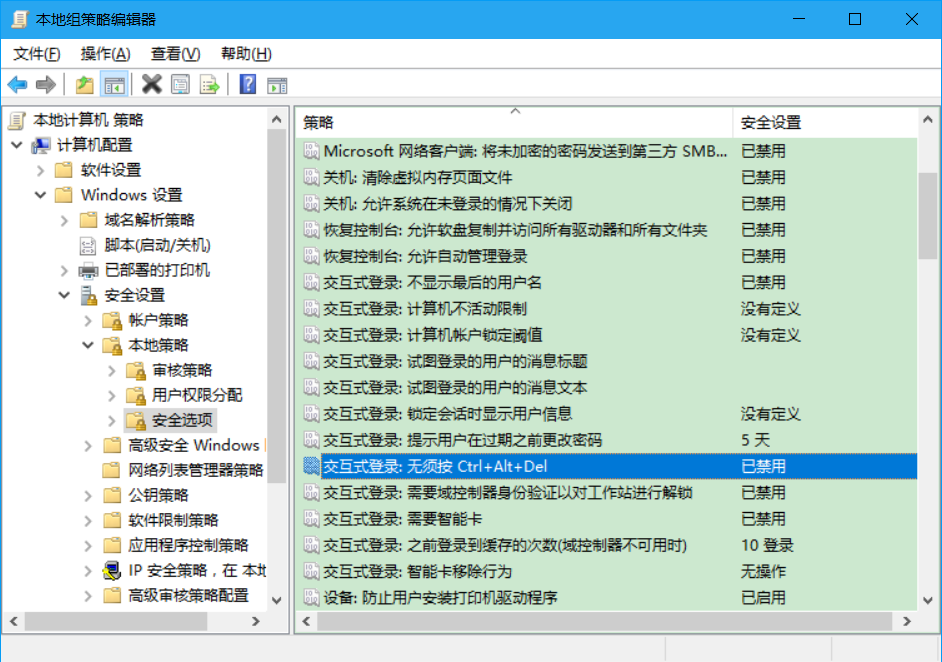Click the 安全设置 lock icon in the tree

pyautogui.click(x=88, y=295)
